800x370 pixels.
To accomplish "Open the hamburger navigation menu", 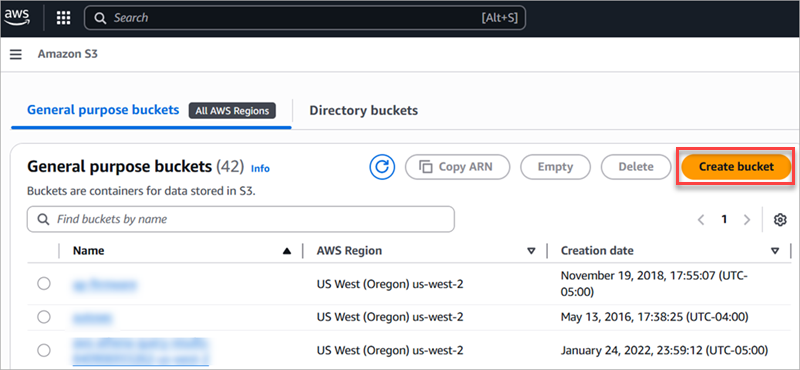I will pos(16,54).
